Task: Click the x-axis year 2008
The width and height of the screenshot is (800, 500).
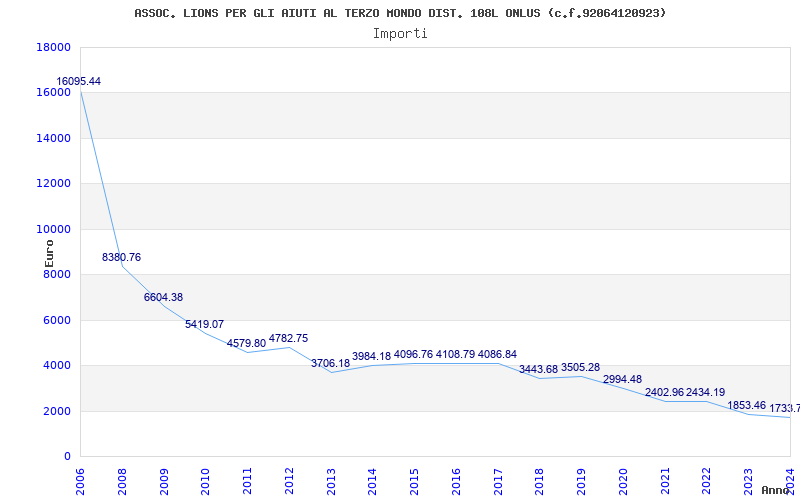Action: click(x=122, y=481)
